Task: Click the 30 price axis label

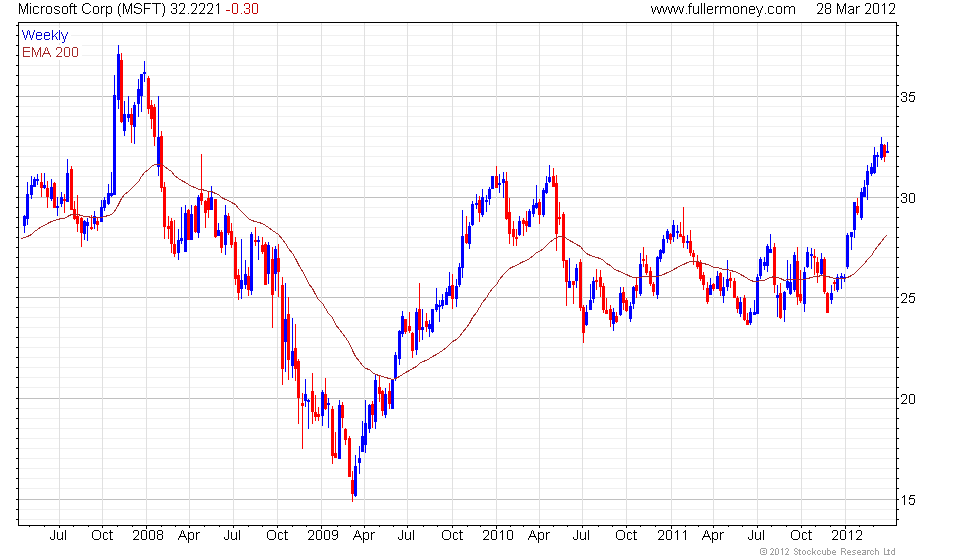Action: click(908, 198)
